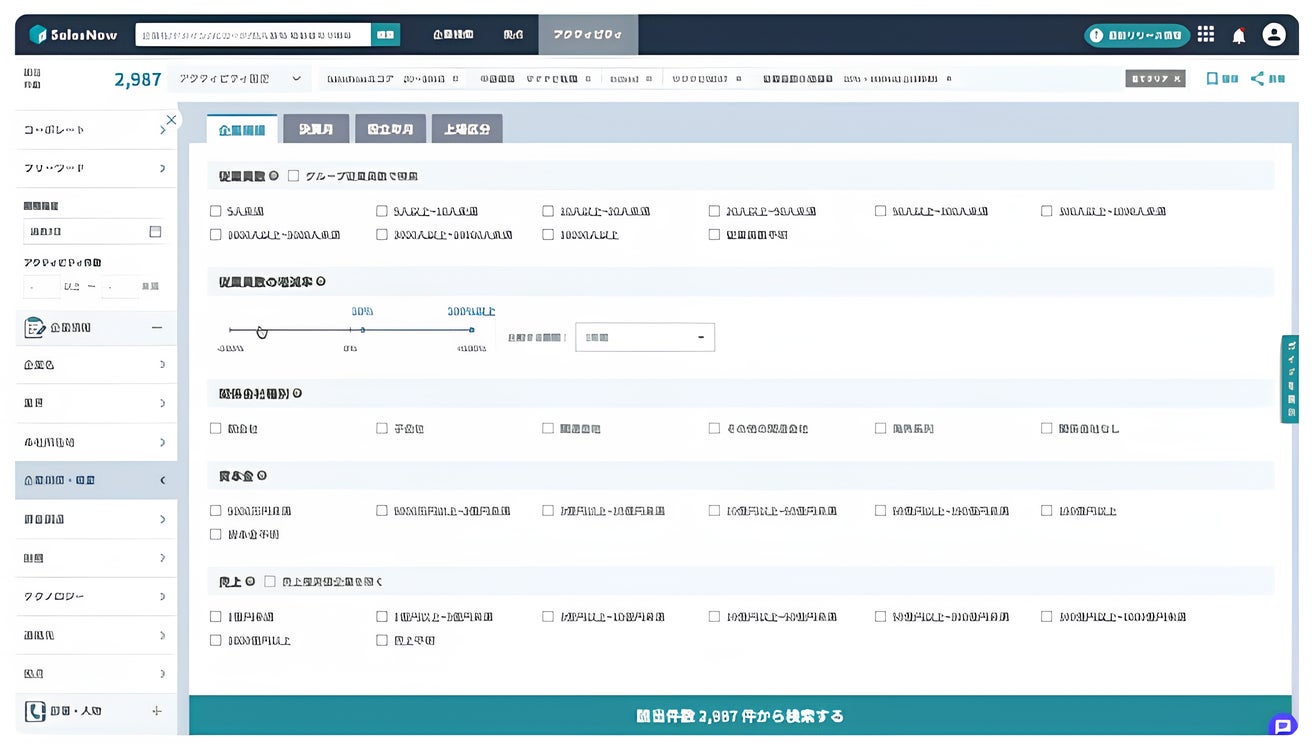The height and width of the screenshot is (744, 1314).
Task: Switch to the 決算月 tab
Action: click(x=316, y=129)
